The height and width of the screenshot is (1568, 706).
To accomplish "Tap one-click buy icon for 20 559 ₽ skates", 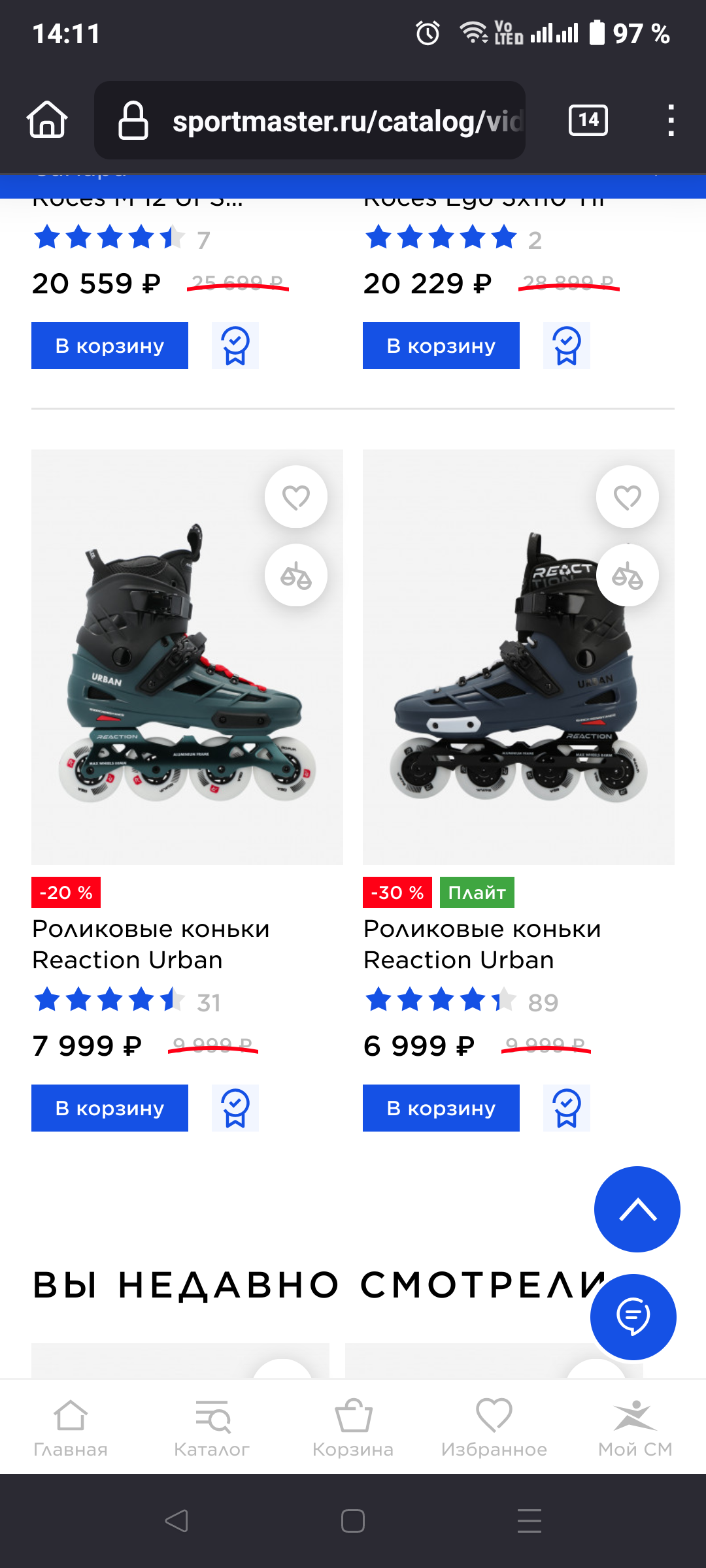I will 235,346.
